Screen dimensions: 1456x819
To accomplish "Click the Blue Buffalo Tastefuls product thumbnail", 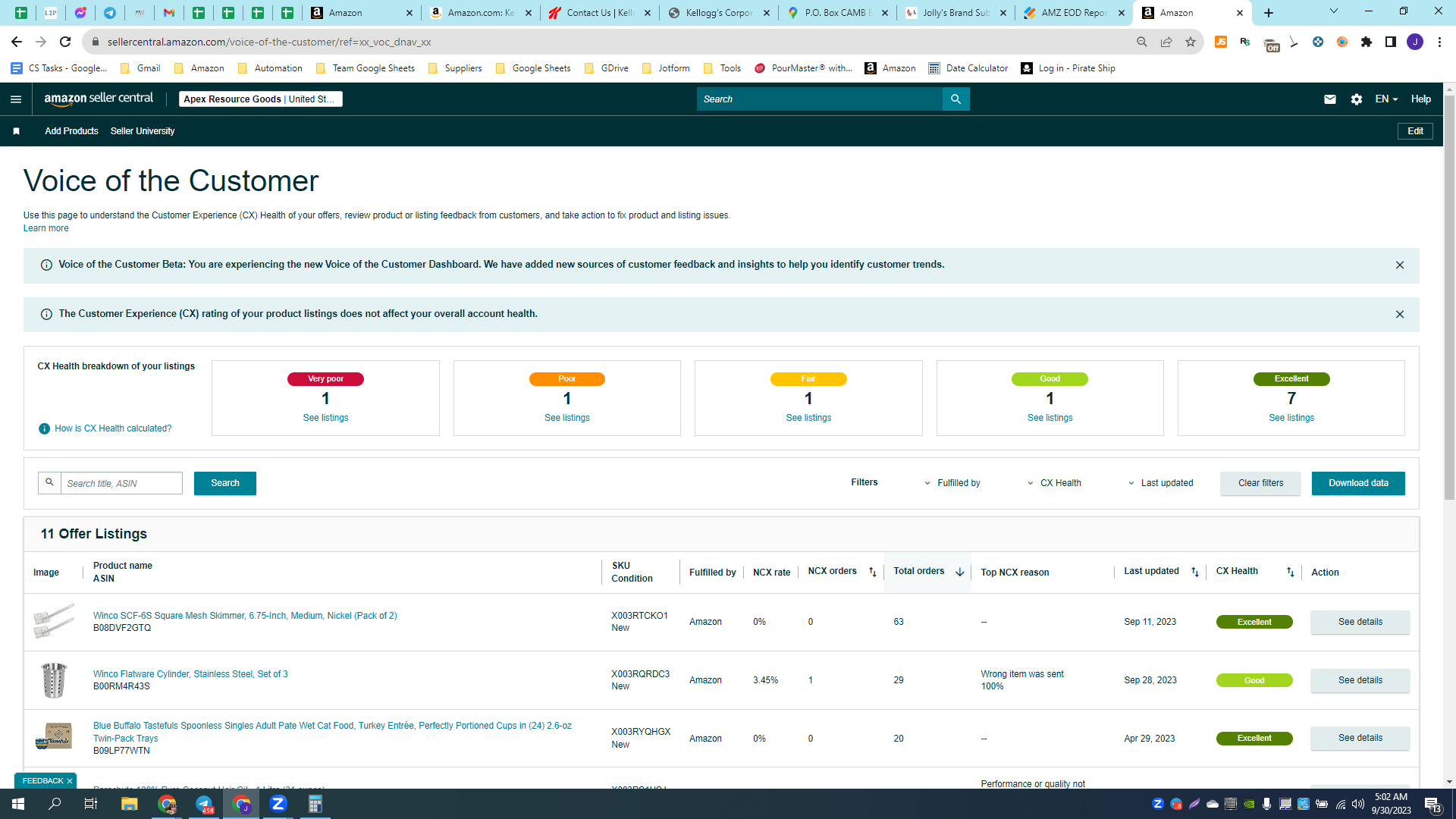I will click(54, 737).
